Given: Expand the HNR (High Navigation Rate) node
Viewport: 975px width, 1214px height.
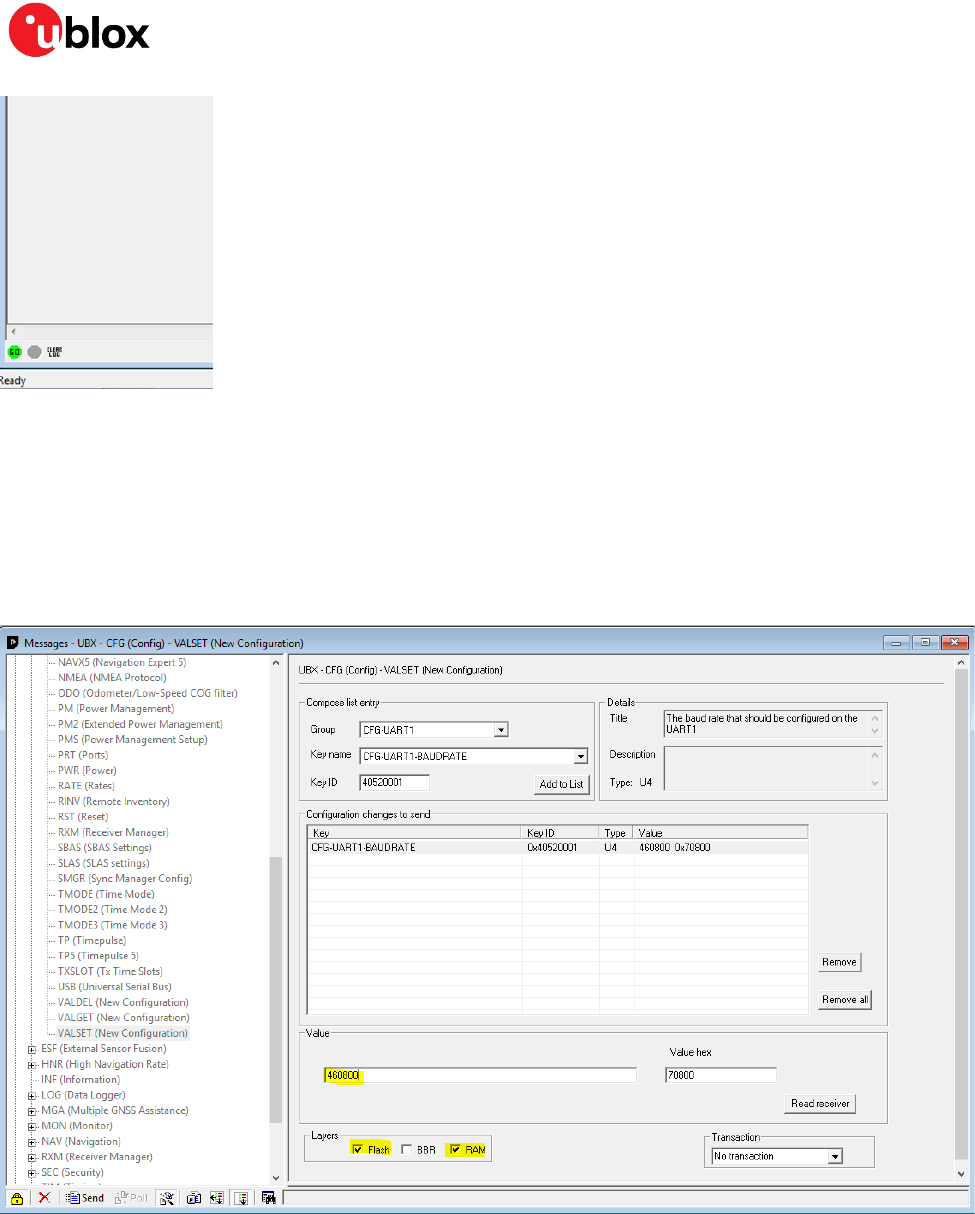Looking at the screenshot, I should [x=32, y=1064].
